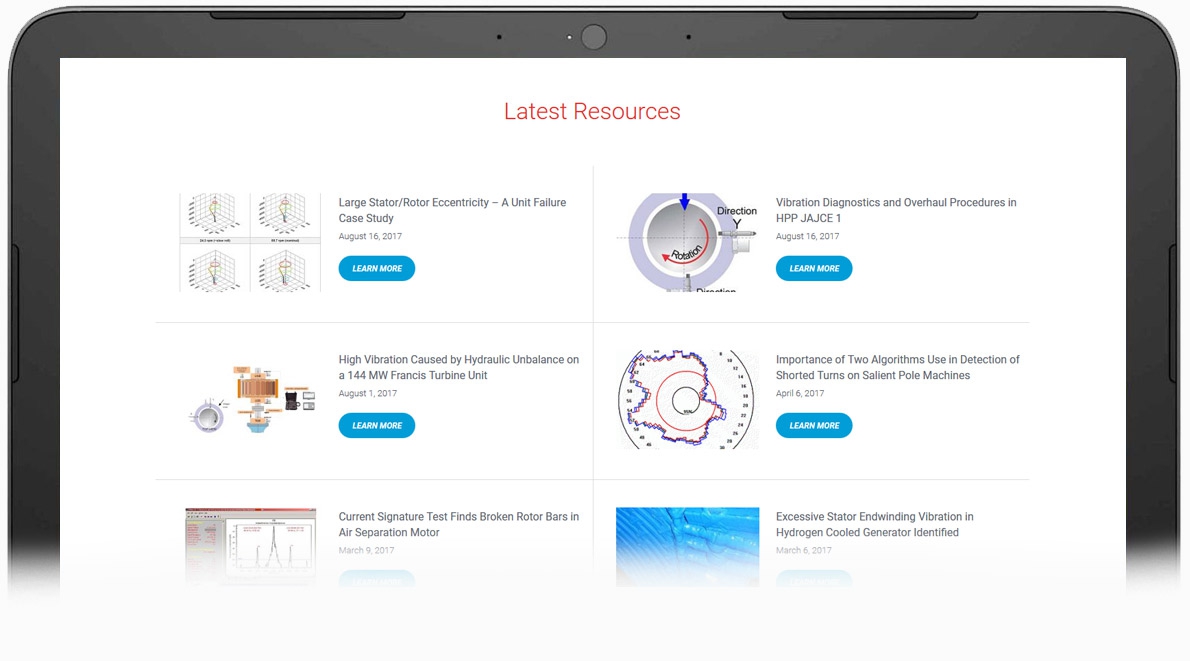Viewport: 1190px width, 661px height.
Task: Open Large Stator/Rotor Eccentricity case study title
Action: [452, 210]
